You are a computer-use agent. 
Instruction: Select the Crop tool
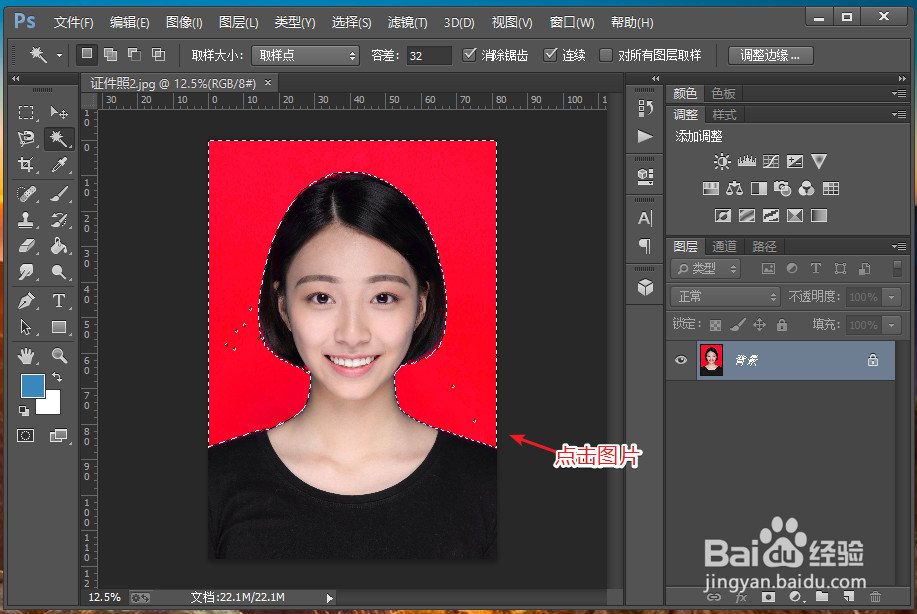tap(26, 164)
